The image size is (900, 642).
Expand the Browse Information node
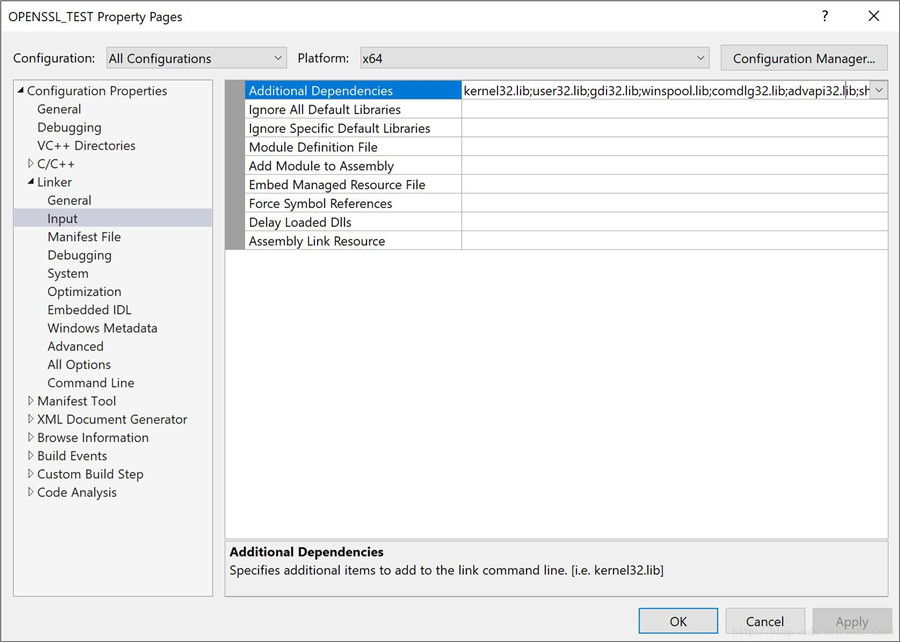(x=31, y=437)
